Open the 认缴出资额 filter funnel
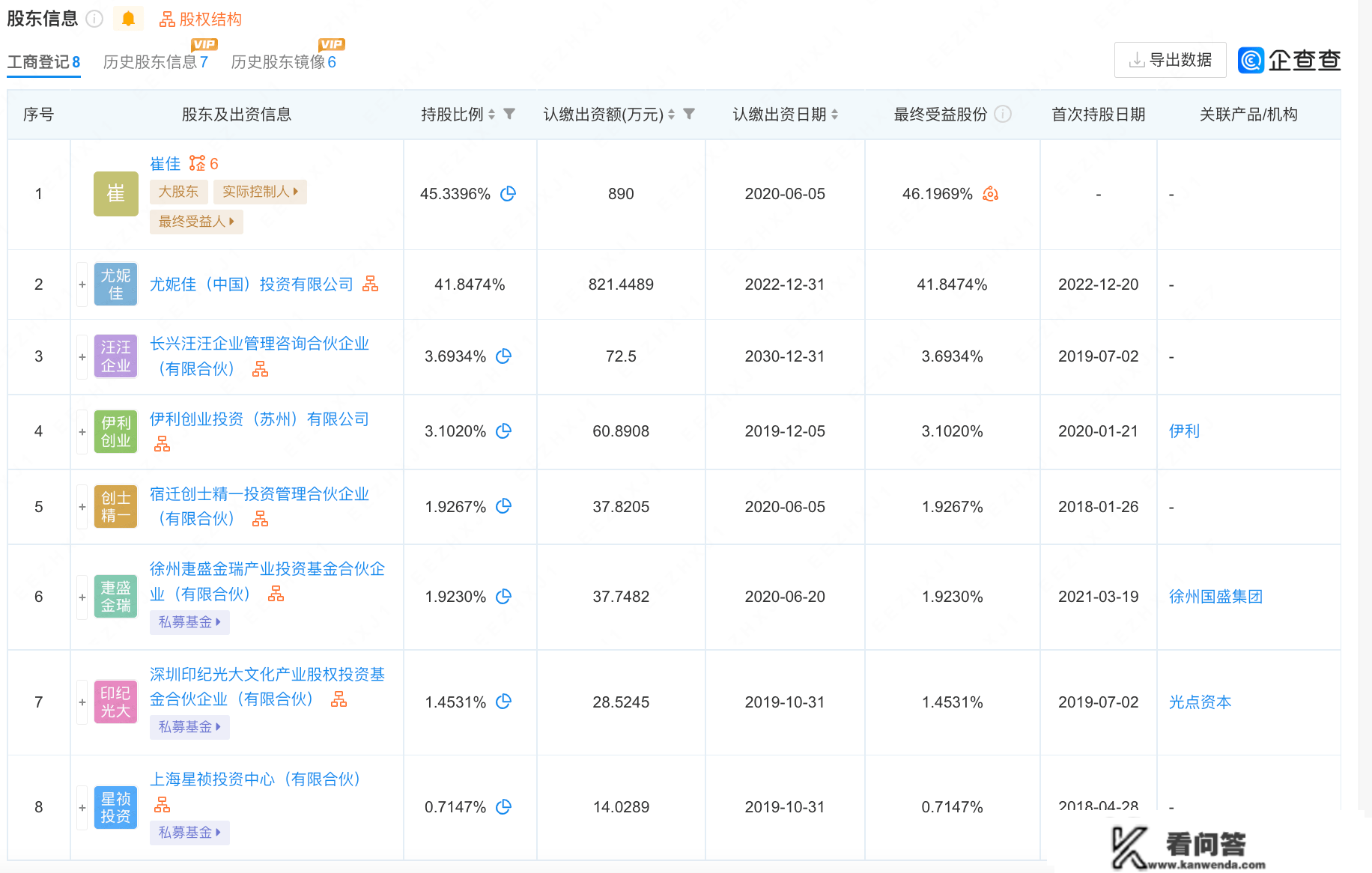 tap(689, 114)
